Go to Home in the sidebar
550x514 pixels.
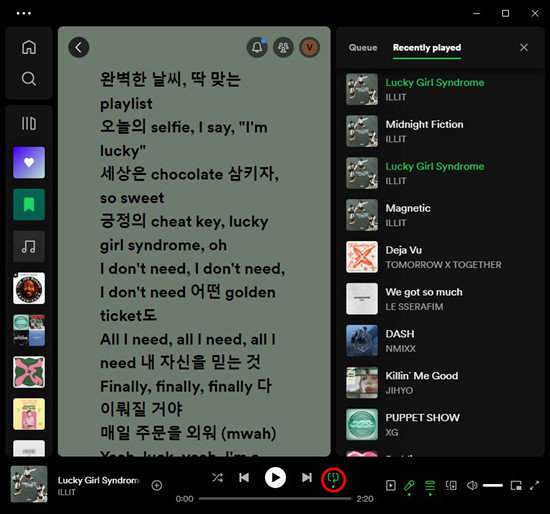[x=29, y=47]
